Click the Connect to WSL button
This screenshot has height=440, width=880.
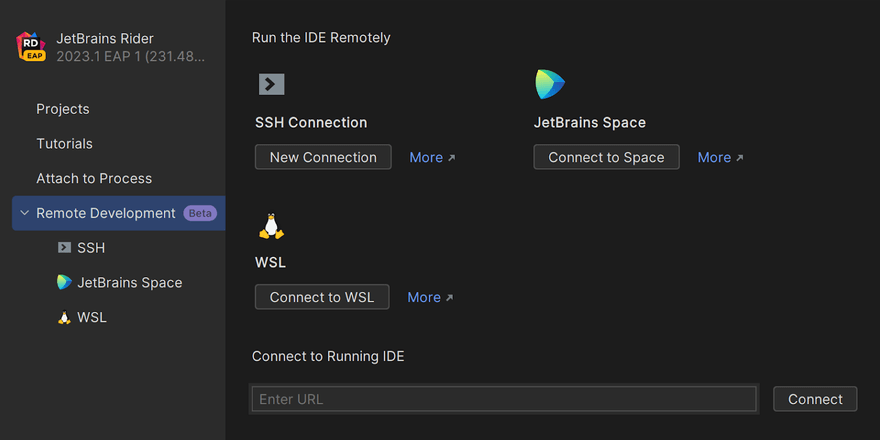pos(322,297)
